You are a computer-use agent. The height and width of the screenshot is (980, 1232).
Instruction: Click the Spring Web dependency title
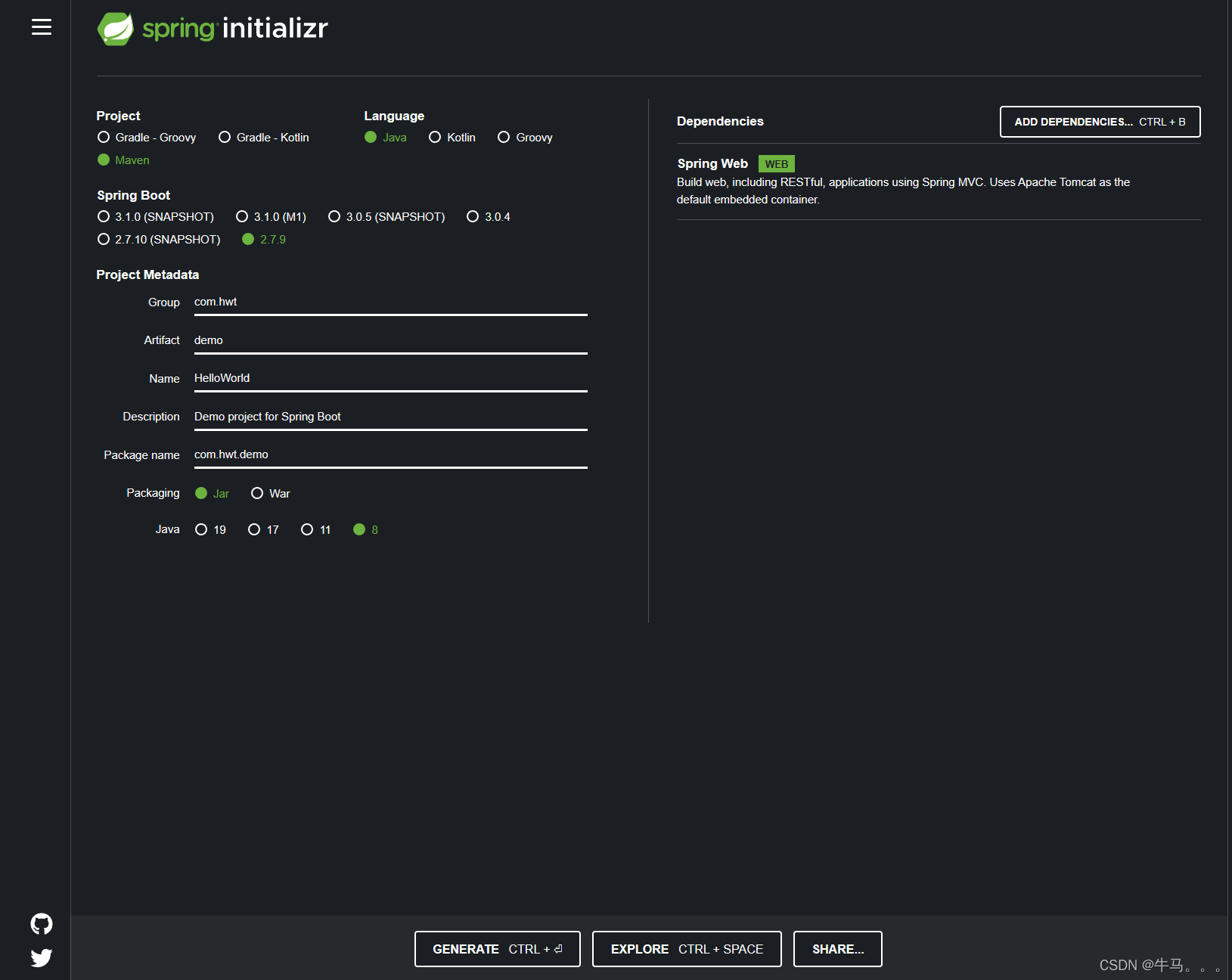[x=712, y=163]
